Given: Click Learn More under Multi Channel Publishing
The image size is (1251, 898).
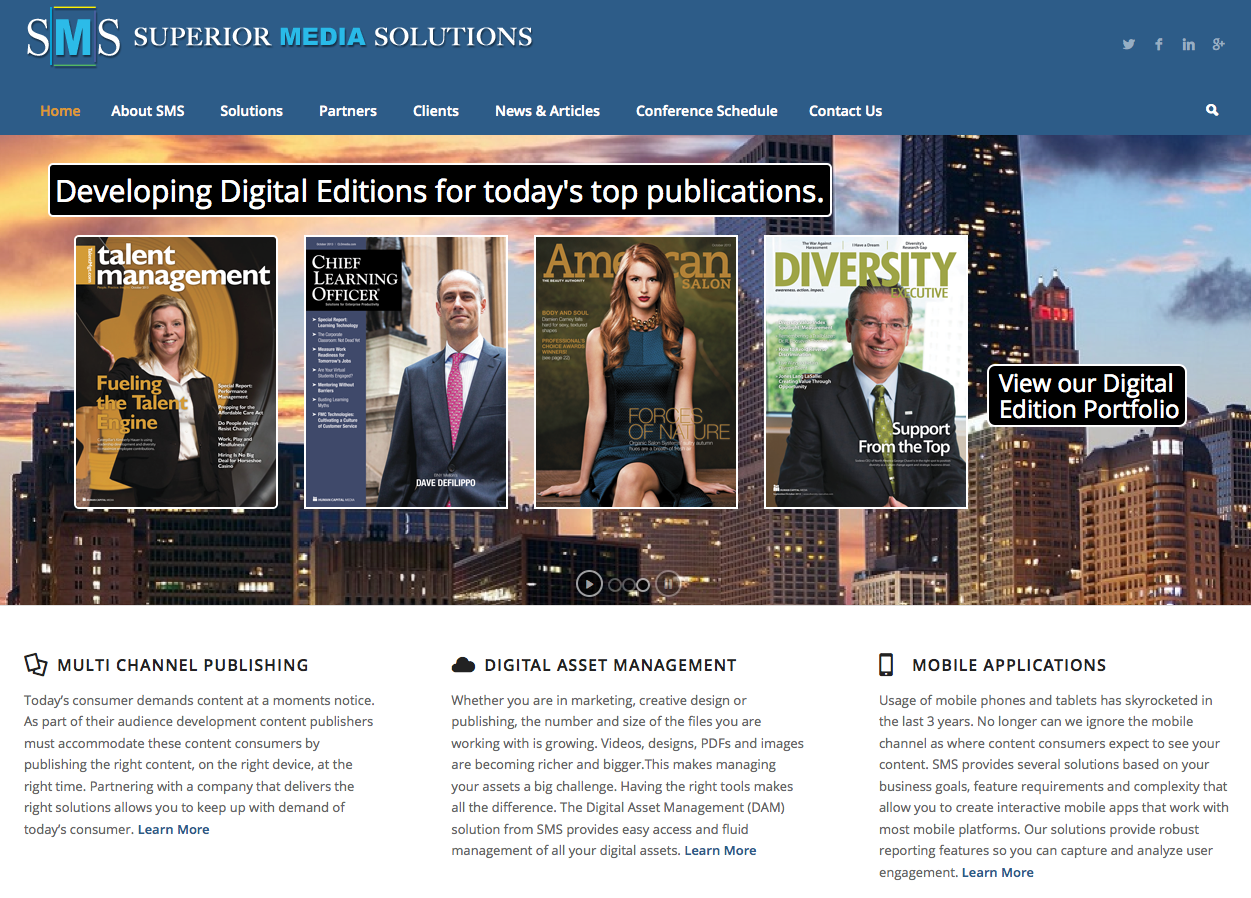Looking at the screenshot, I should tap(174, 829).
